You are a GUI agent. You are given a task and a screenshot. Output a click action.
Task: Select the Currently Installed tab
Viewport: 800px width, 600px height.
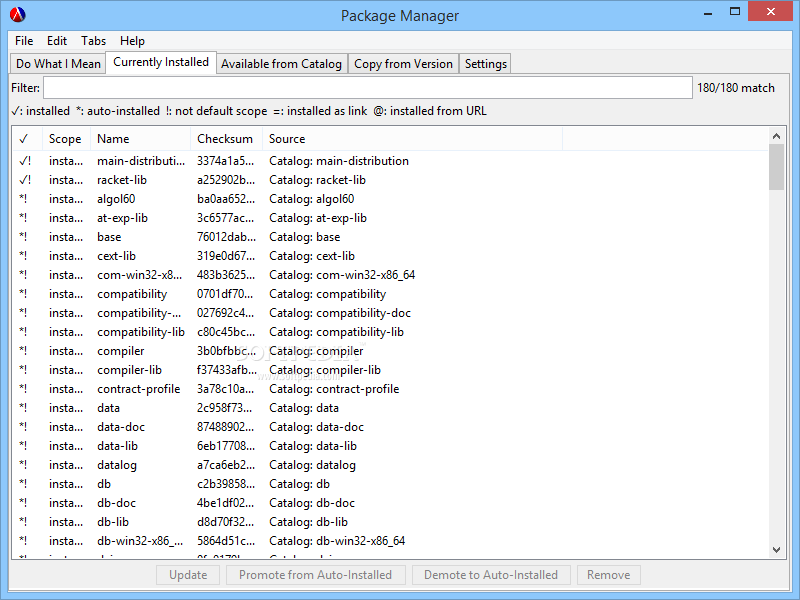click(x=161, y=62)
